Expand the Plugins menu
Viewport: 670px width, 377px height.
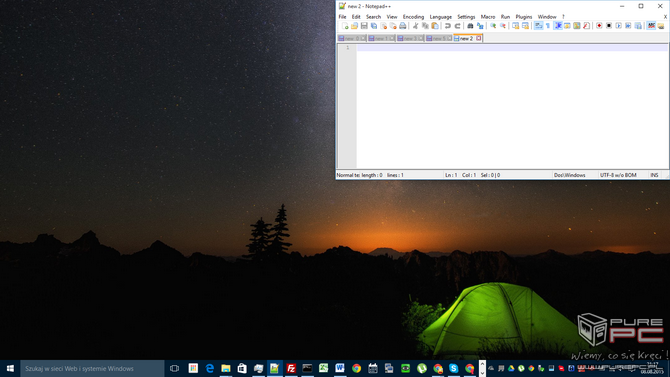coord(524,17)
